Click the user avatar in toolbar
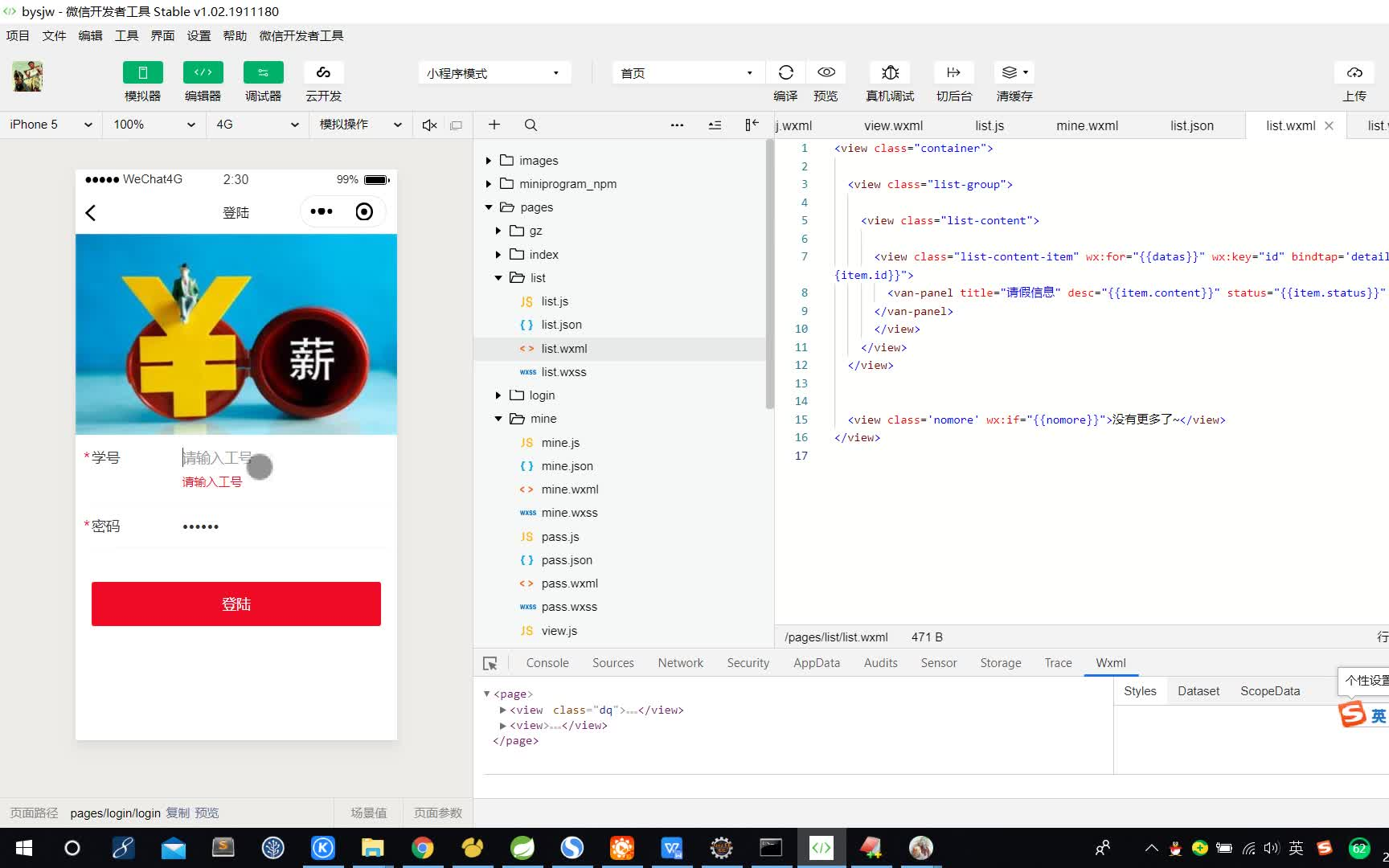 pos(27,76)
